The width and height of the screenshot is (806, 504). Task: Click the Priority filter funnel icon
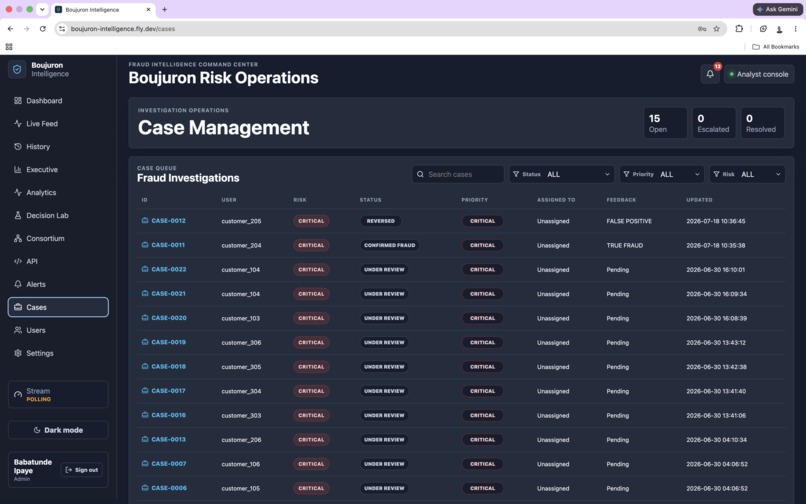626,174
